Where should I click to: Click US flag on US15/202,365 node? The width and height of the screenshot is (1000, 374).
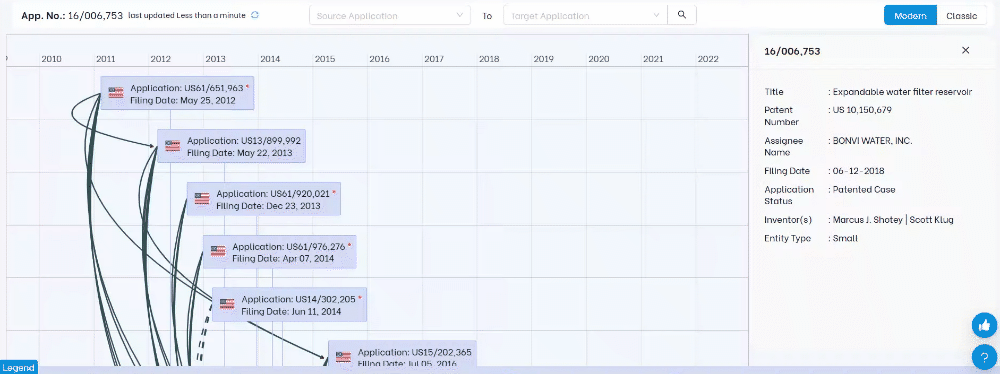[344, 357]
